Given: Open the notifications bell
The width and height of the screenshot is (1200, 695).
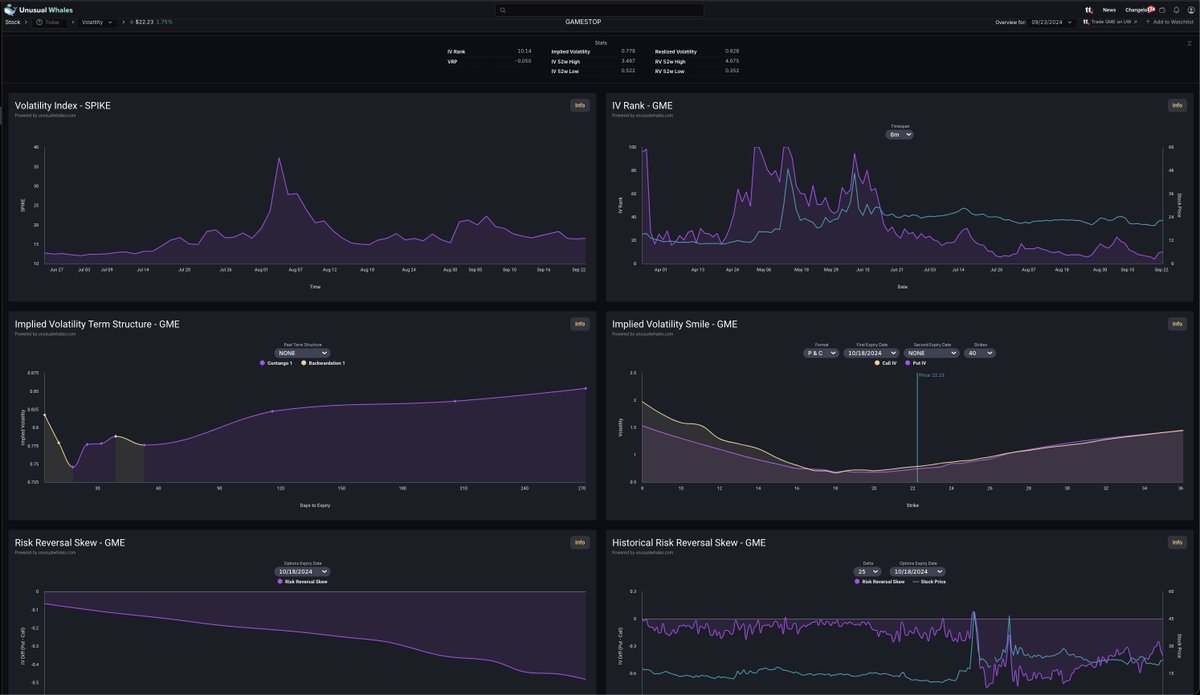Looking at the screenshot, I should click(x=1176, y=10).
